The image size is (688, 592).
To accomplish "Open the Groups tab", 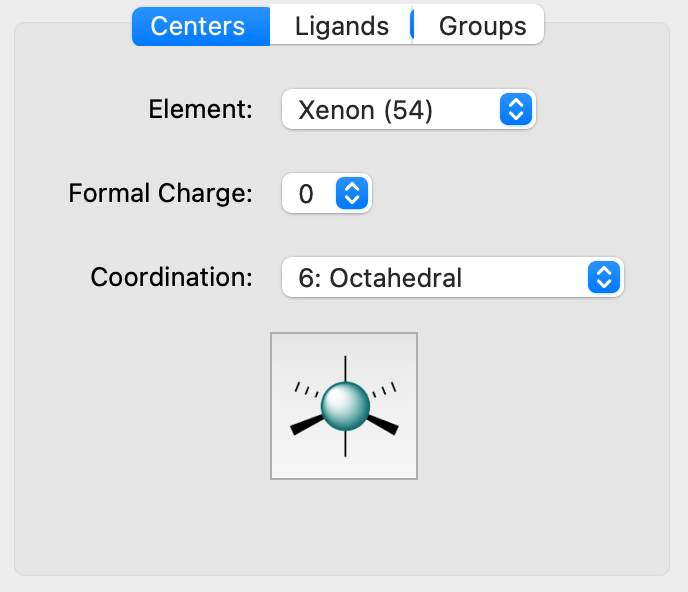I will click(x=479, y=26).
